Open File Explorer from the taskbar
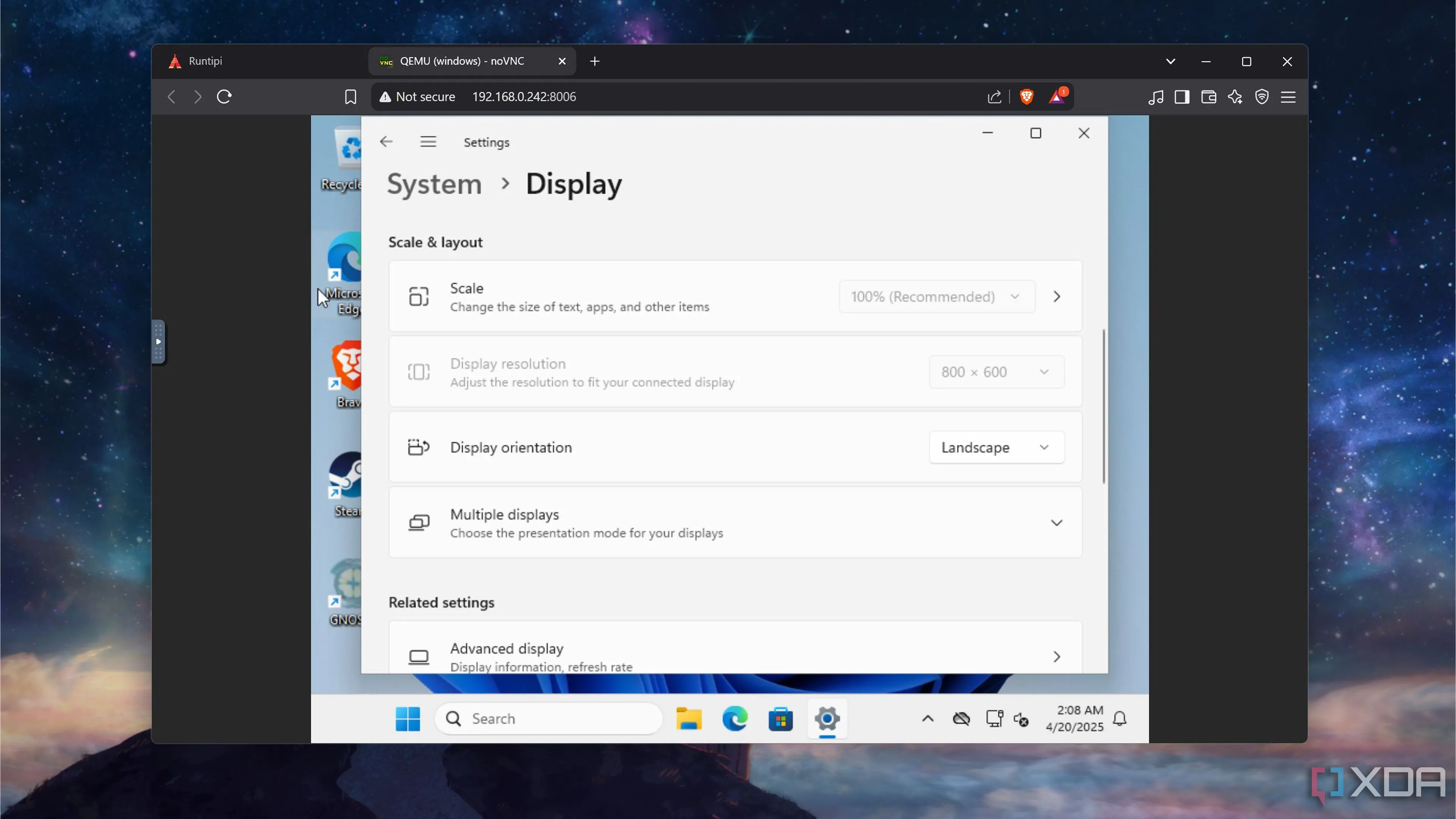Viewport: 1456px width, 819px height. pos(688,719)
